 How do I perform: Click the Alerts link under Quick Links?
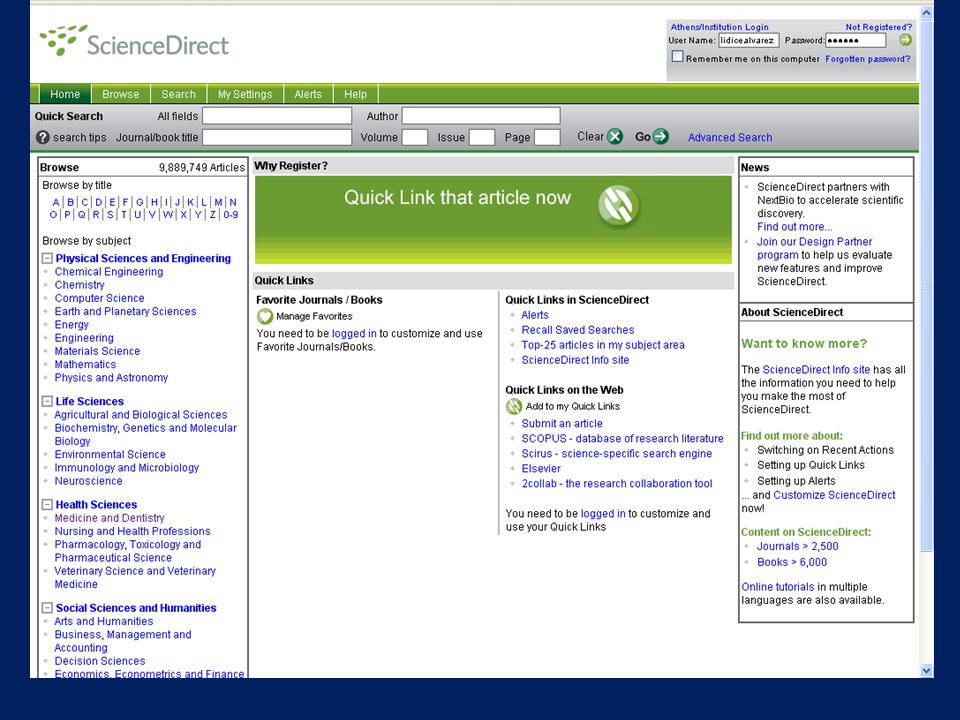click(534, 315)
